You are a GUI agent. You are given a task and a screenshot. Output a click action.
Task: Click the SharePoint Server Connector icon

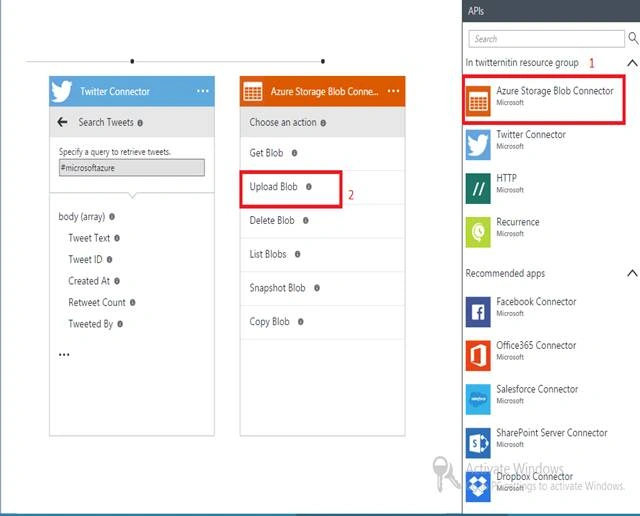pos(478,443)
